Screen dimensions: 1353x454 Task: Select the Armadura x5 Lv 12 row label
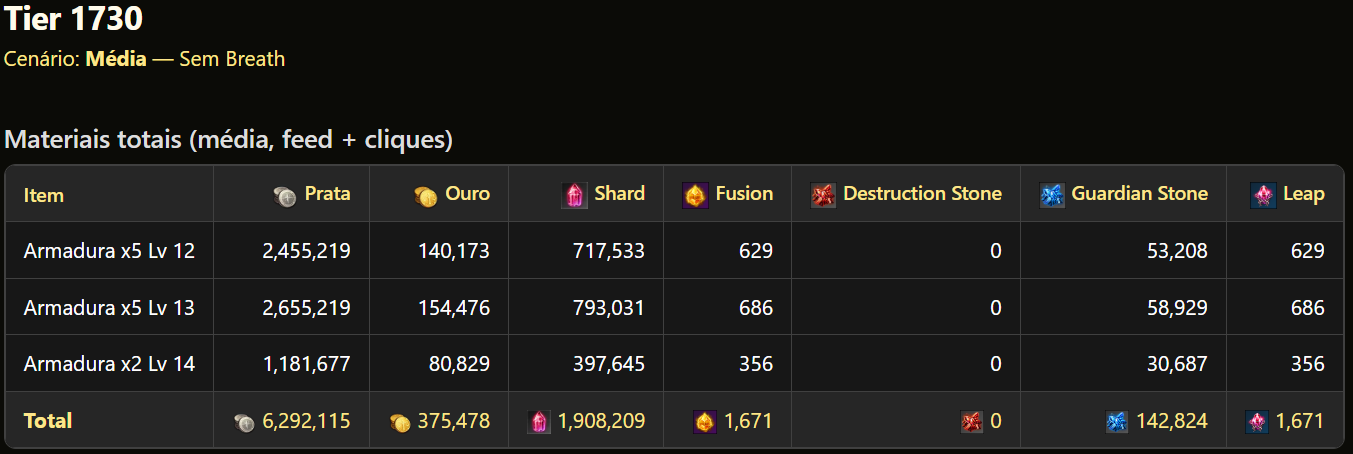109,251
